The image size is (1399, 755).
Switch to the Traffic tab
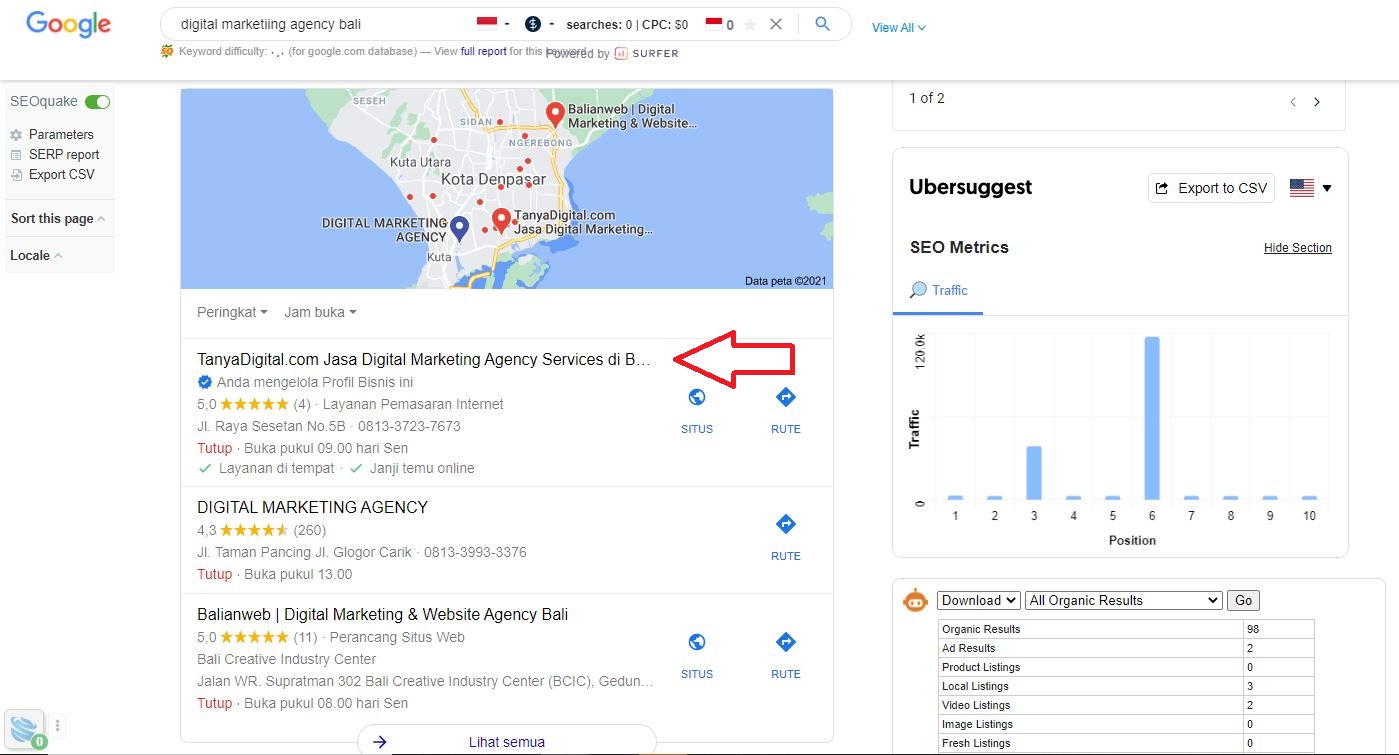938,290
